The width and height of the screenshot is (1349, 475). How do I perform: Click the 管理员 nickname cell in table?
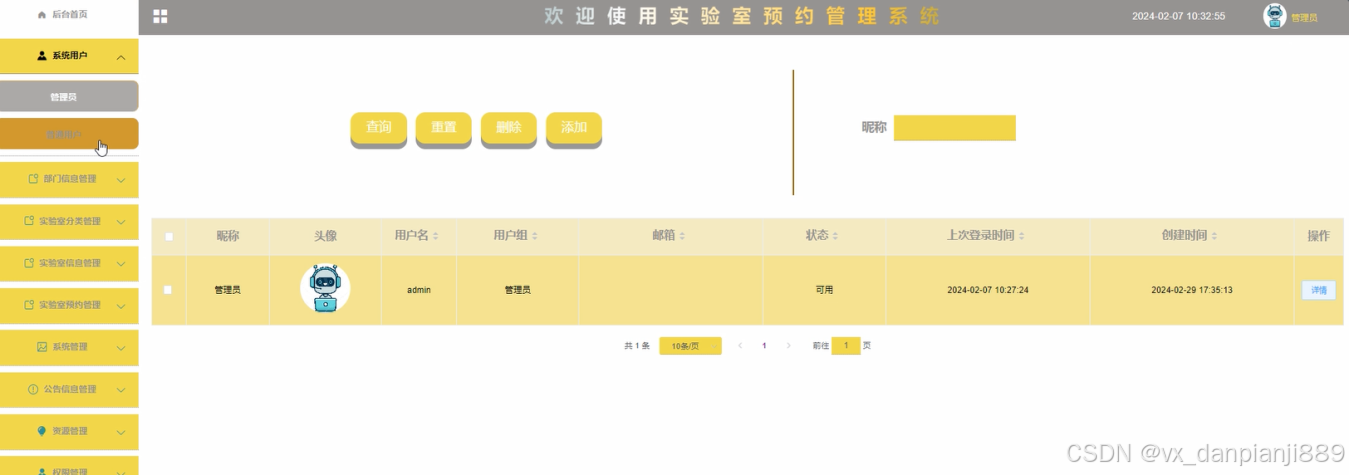point(227,290)
